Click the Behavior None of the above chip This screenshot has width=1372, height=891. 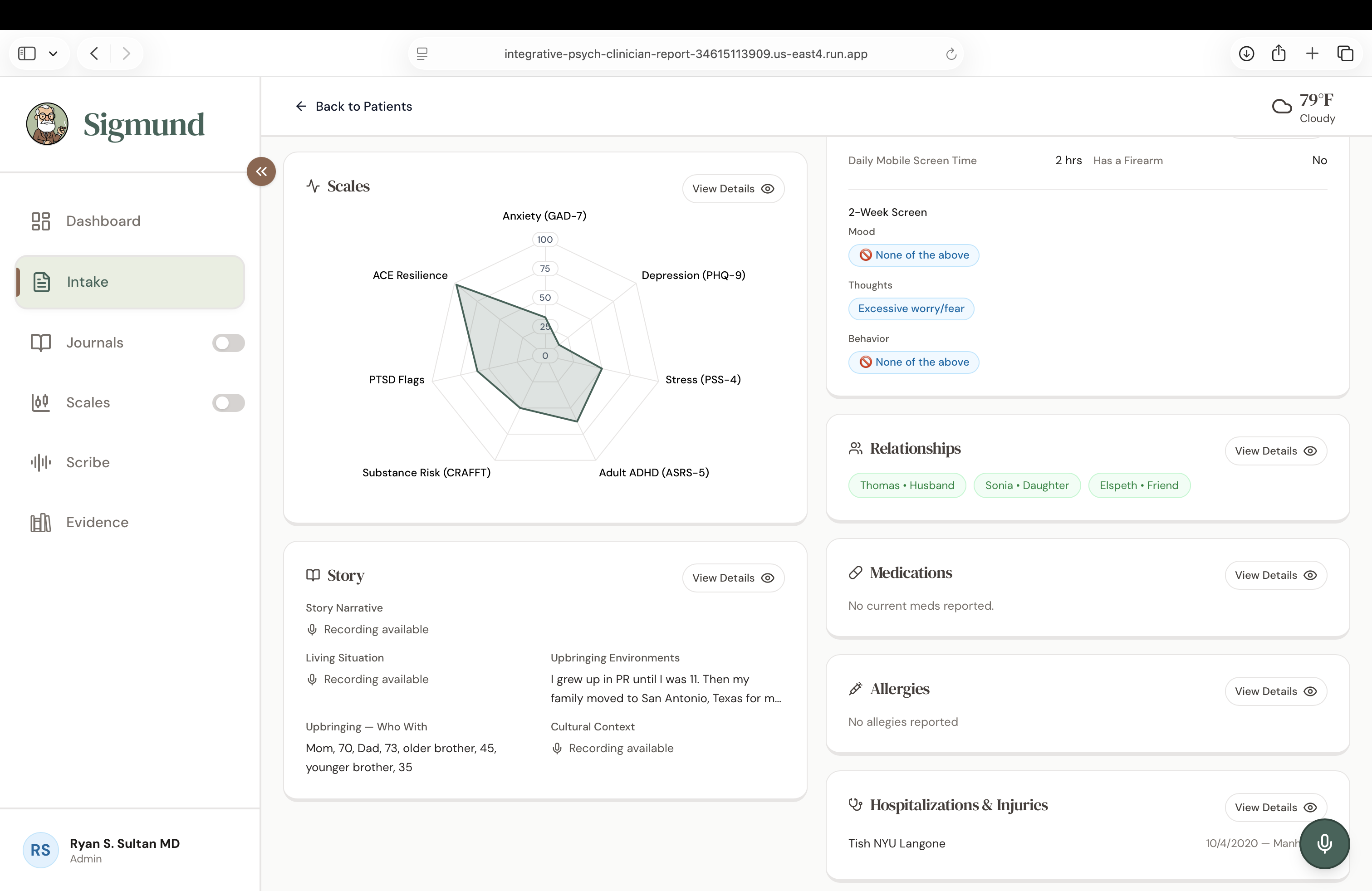coord(913,362)
